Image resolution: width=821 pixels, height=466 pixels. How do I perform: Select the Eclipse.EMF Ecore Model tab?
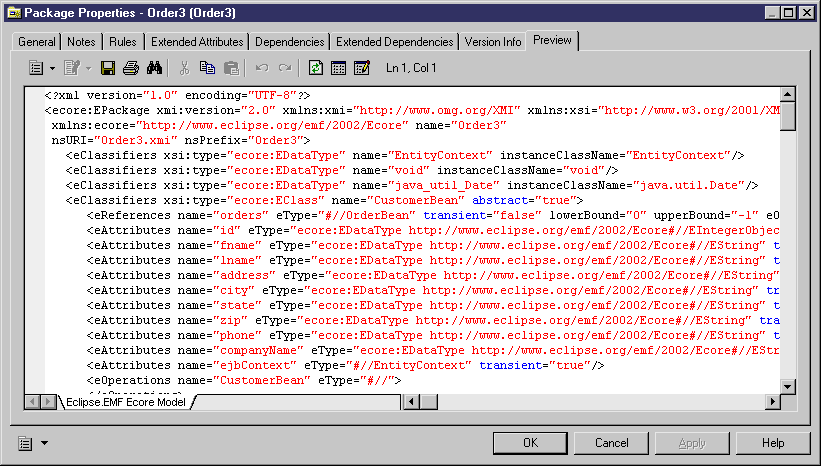tap(125, 402)
